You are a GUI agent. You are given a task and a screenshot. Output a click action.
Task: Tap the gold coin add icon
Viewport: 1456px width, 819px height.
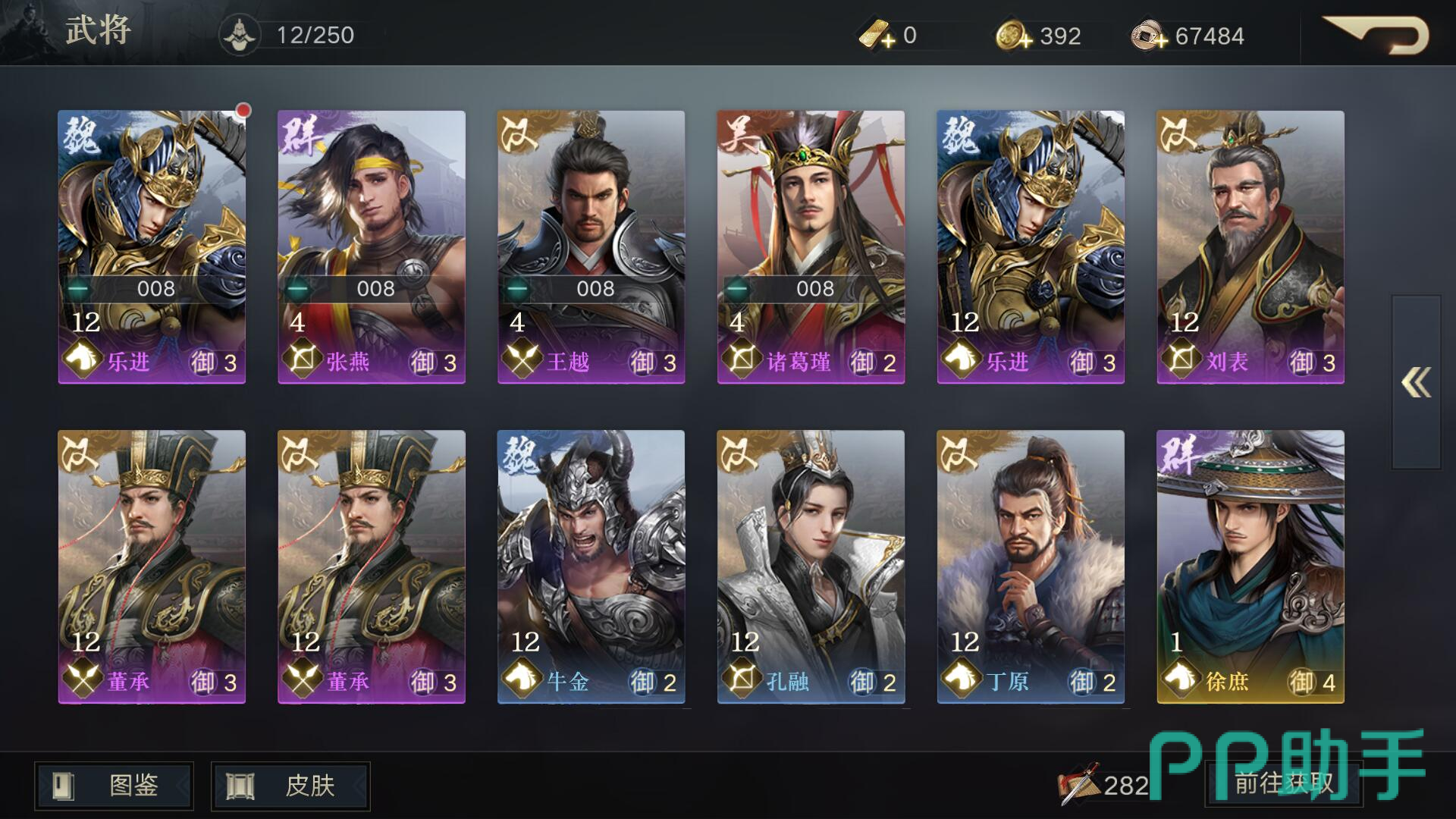point(1014,36)
